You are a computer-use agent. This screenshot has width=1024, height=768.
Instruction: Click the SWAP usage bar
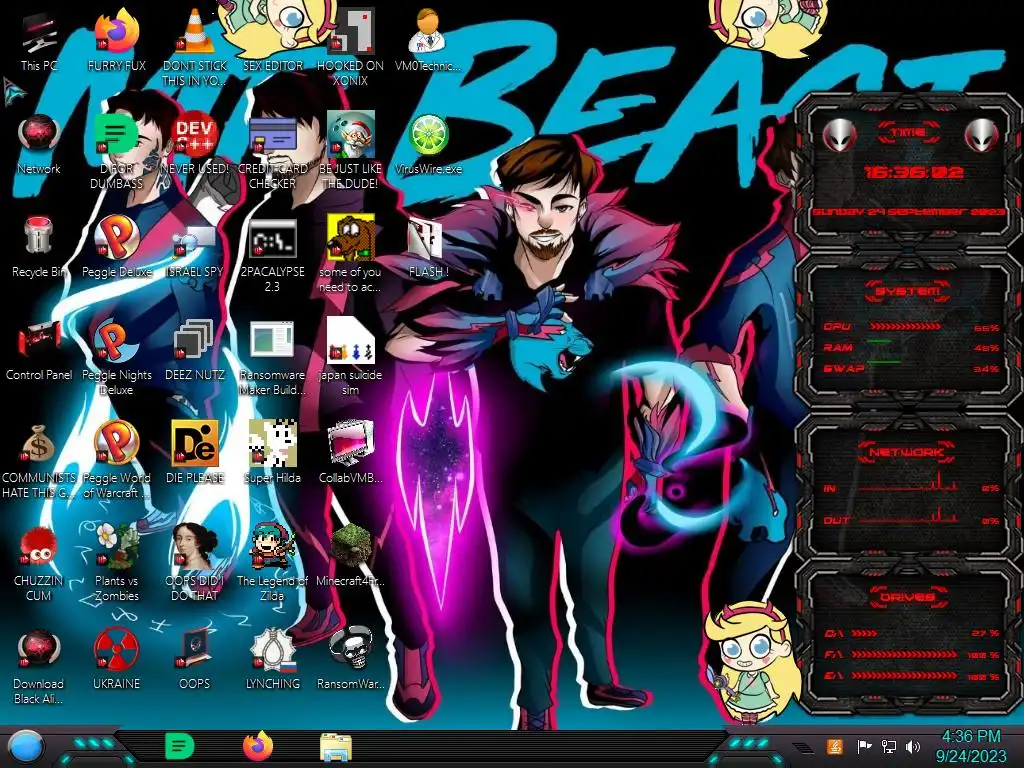pyautogui.click(x=883, y=361)
